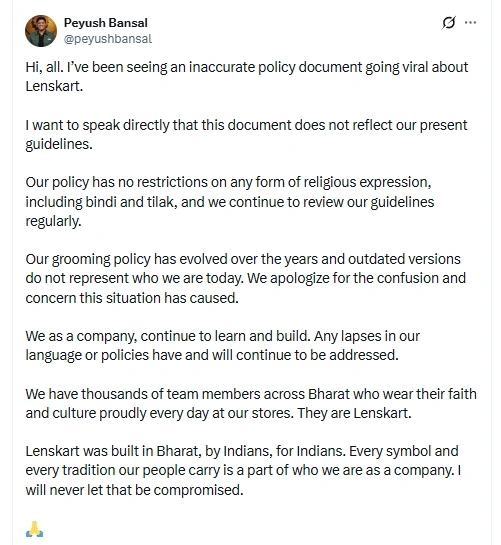Click the 'Lenskart was built in Bharat' line
The width and height of the screenshot is (501, 545).
click(x=242, y=451)
